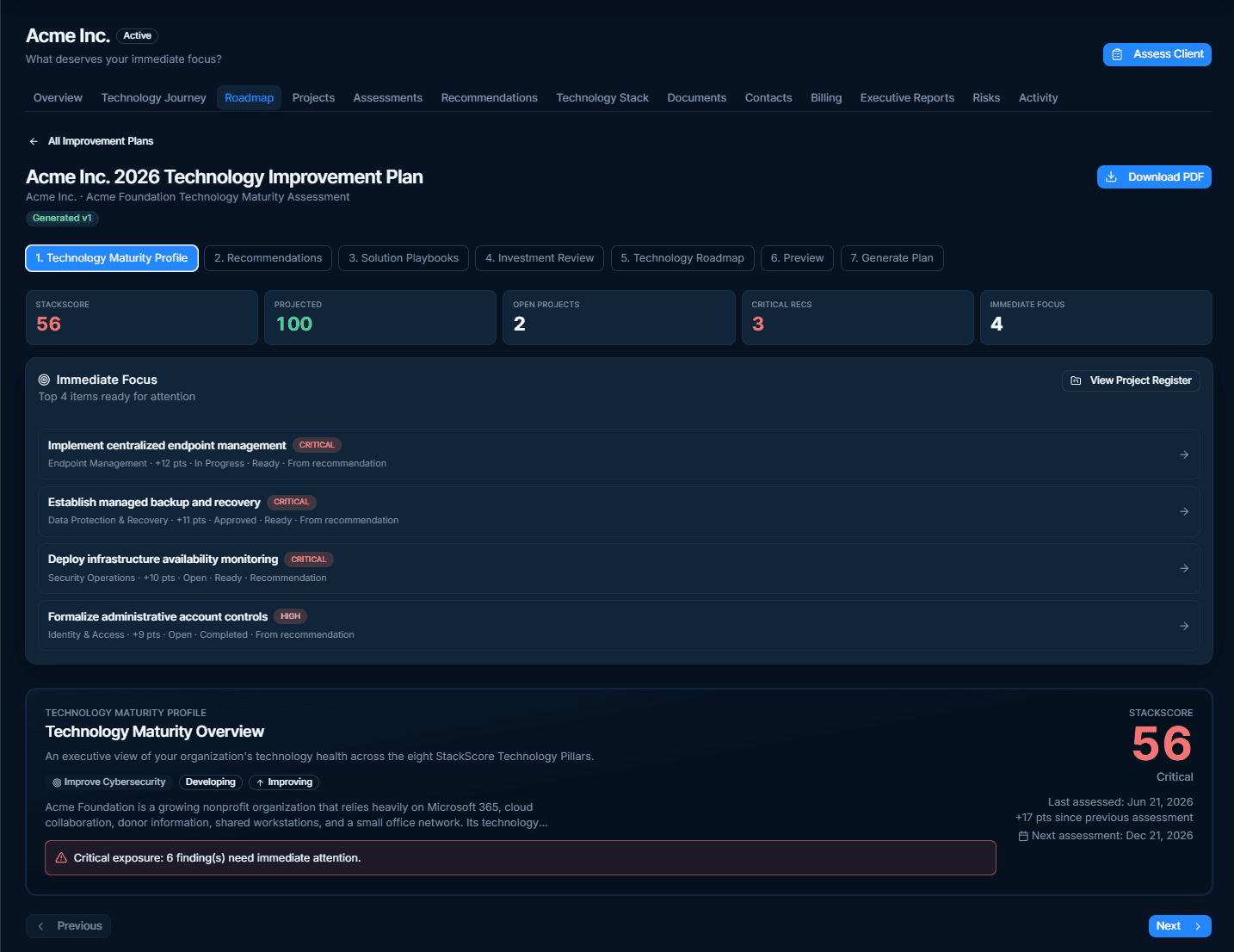View the Activity tab

click(x=1039, y=98)
